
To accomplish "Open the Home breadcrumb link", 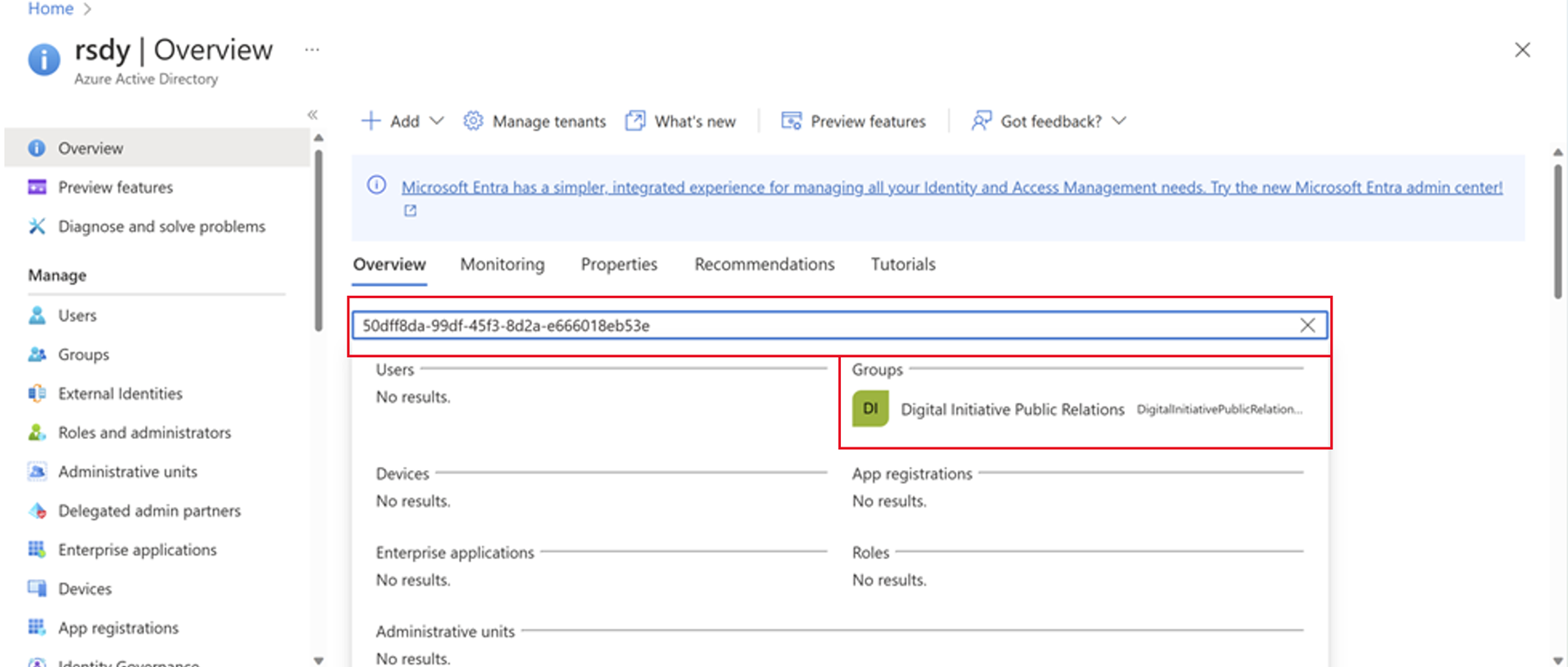I will coord(51,8).
